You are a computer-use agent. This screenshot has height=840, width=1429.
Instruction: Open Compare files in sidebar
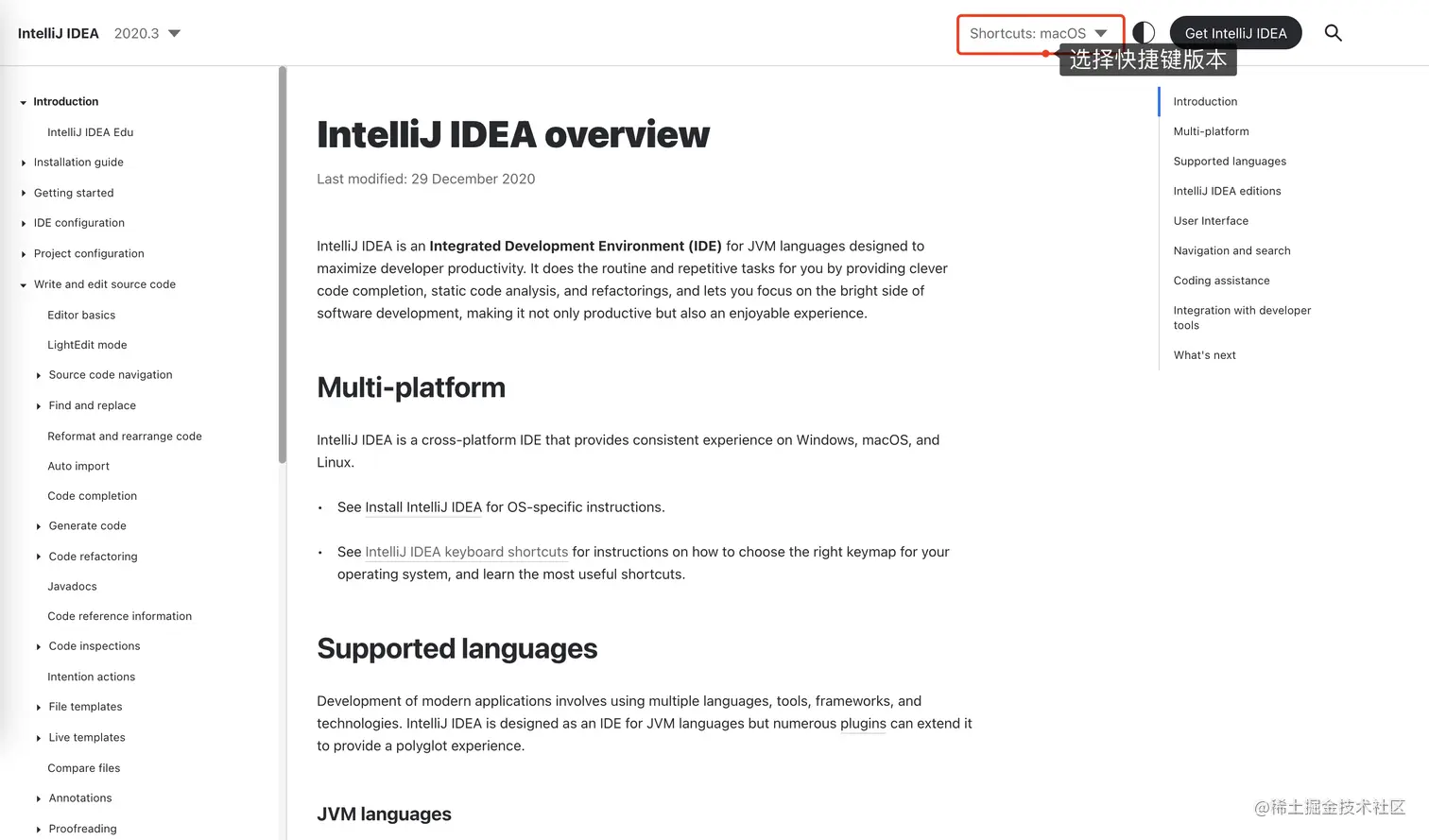point(84,768)
